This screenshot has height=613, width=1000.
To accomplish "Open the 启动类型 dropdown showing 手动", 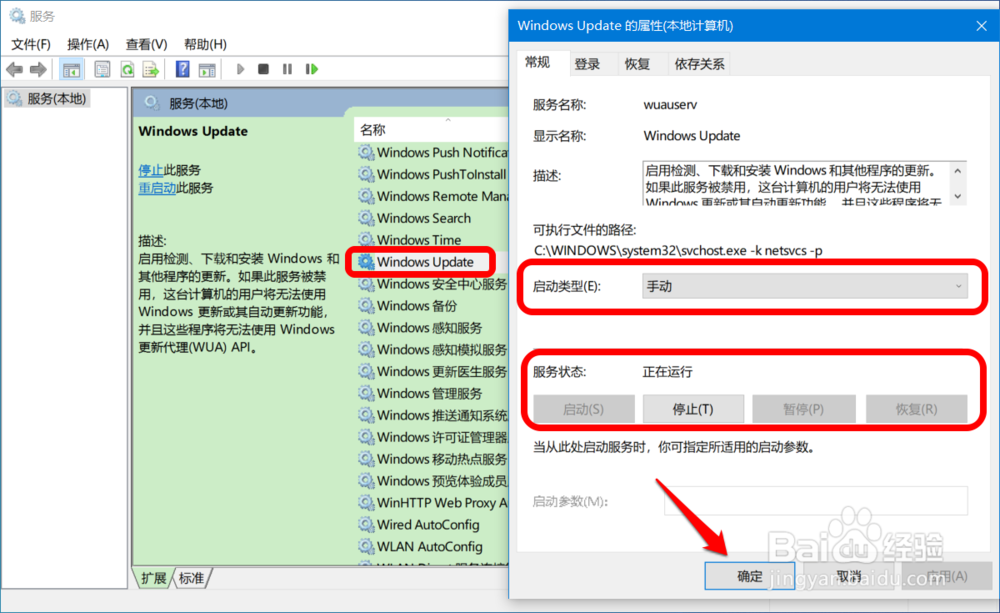I will [x=804, y=286].
